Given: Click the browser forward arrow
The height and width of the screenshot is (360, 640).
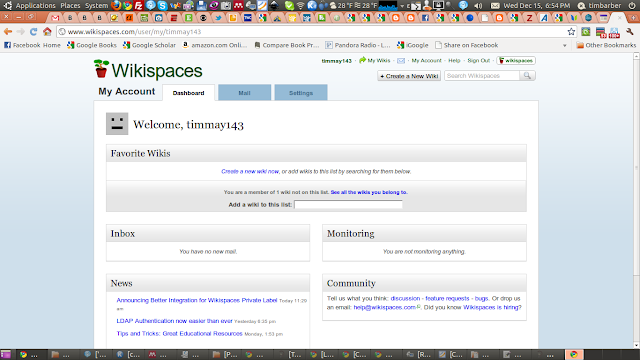Looking at the screenshot, I should [20, 32].
